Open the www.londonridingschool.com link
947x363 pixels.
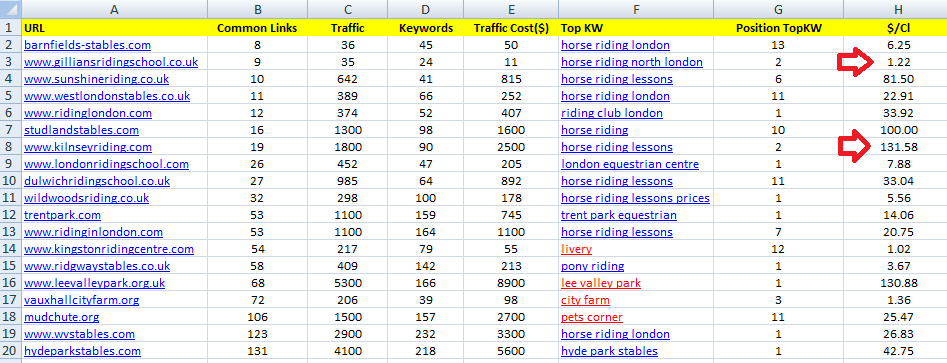click(106, 164)
